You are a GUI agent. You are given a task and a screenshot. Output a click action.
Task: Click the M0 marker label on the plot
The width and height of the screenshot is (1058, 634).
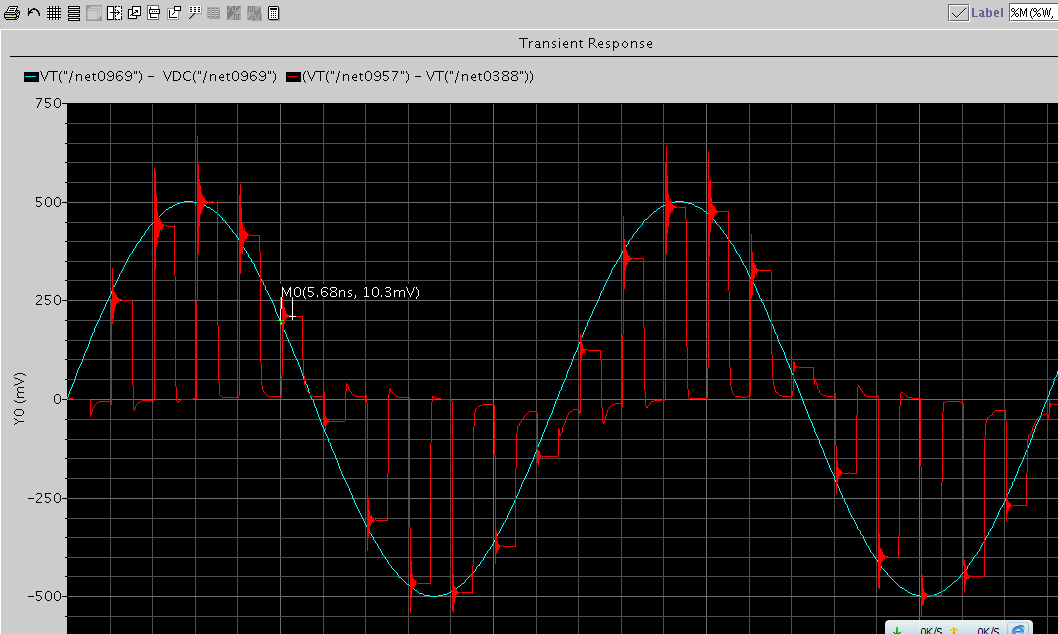pos(350,292)
